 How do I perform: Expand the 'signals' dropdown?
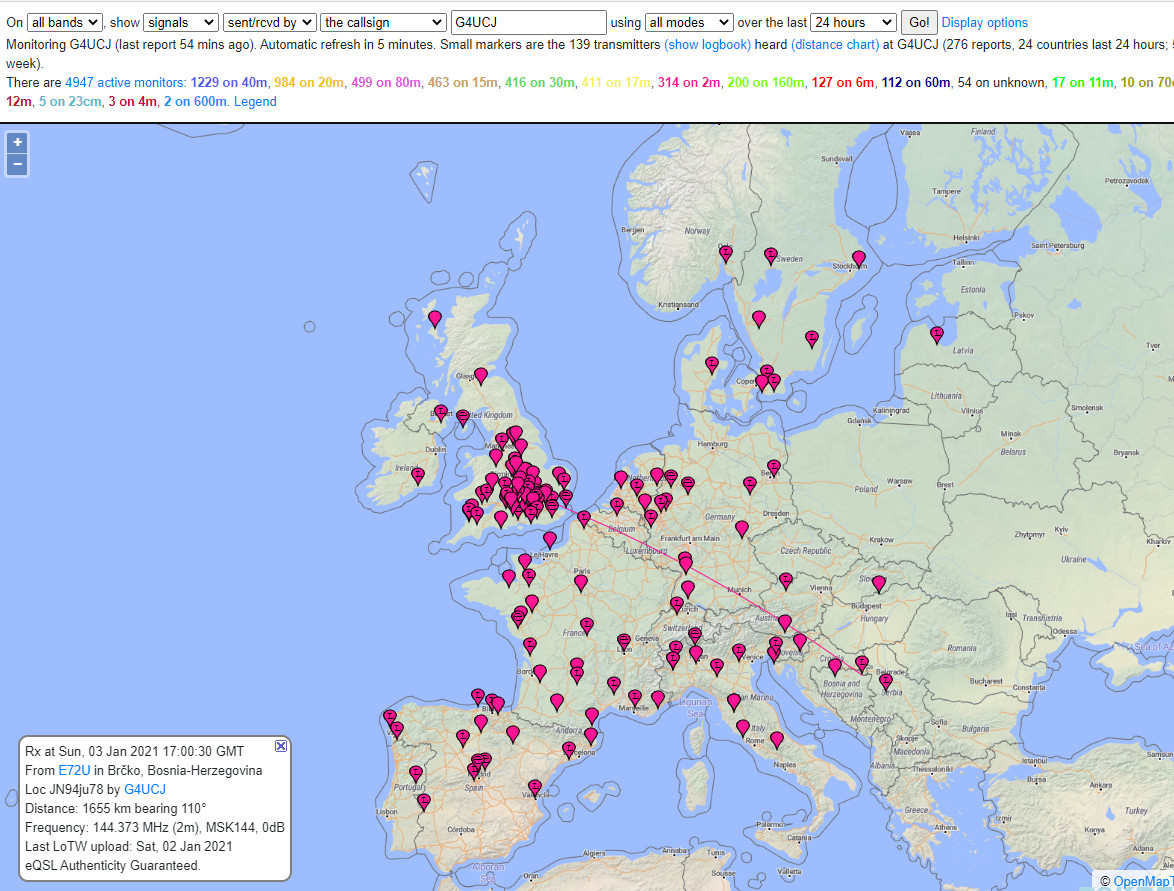tap(180, 22)
